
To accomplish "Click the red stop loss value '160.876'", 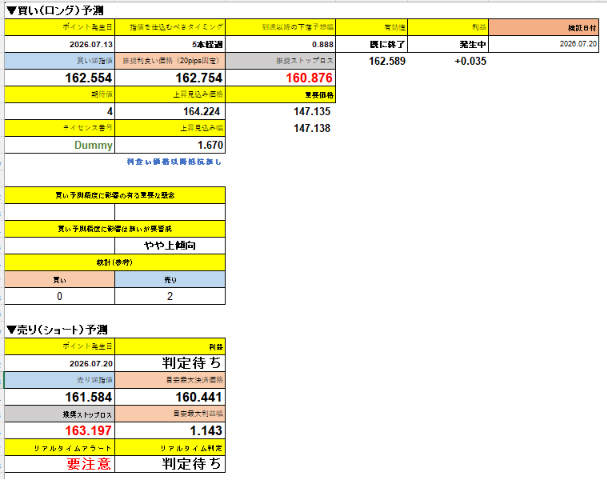I will point(281,78).
